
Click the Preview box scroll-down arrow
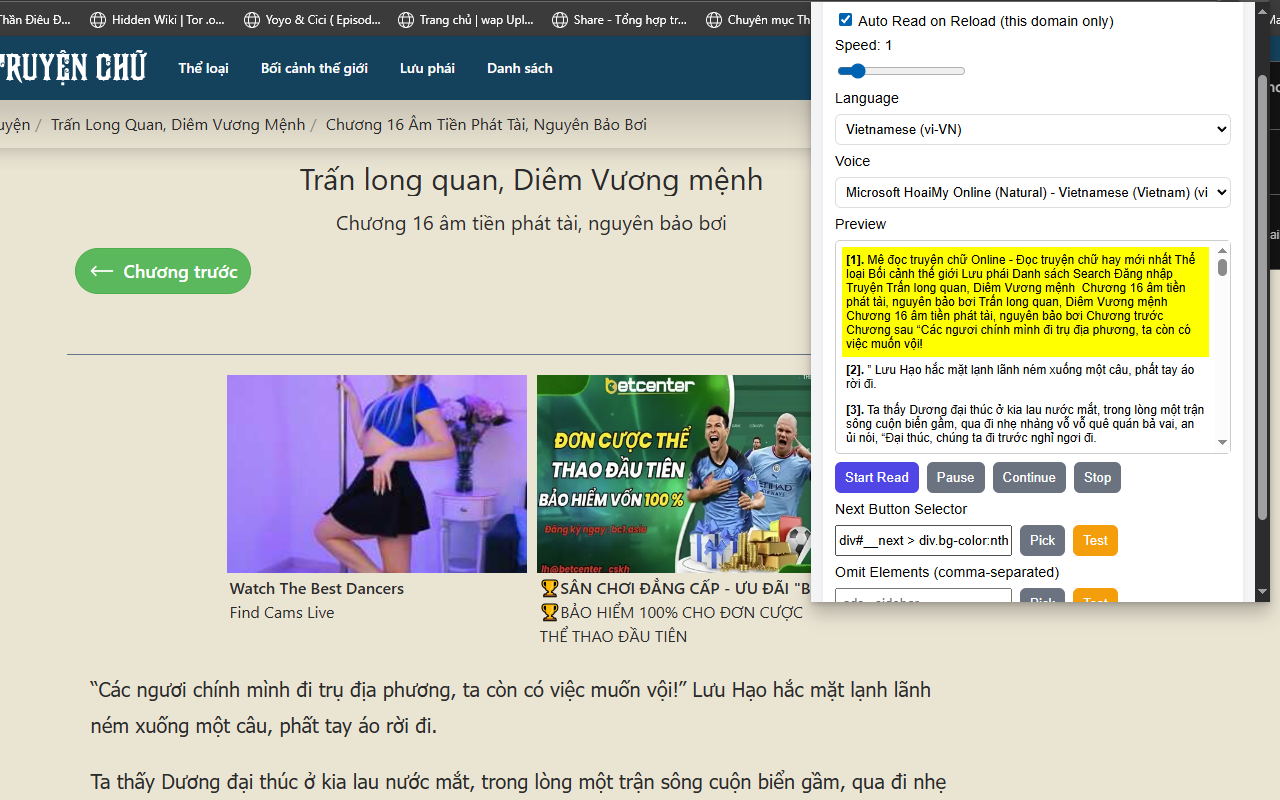[1222, 443]
